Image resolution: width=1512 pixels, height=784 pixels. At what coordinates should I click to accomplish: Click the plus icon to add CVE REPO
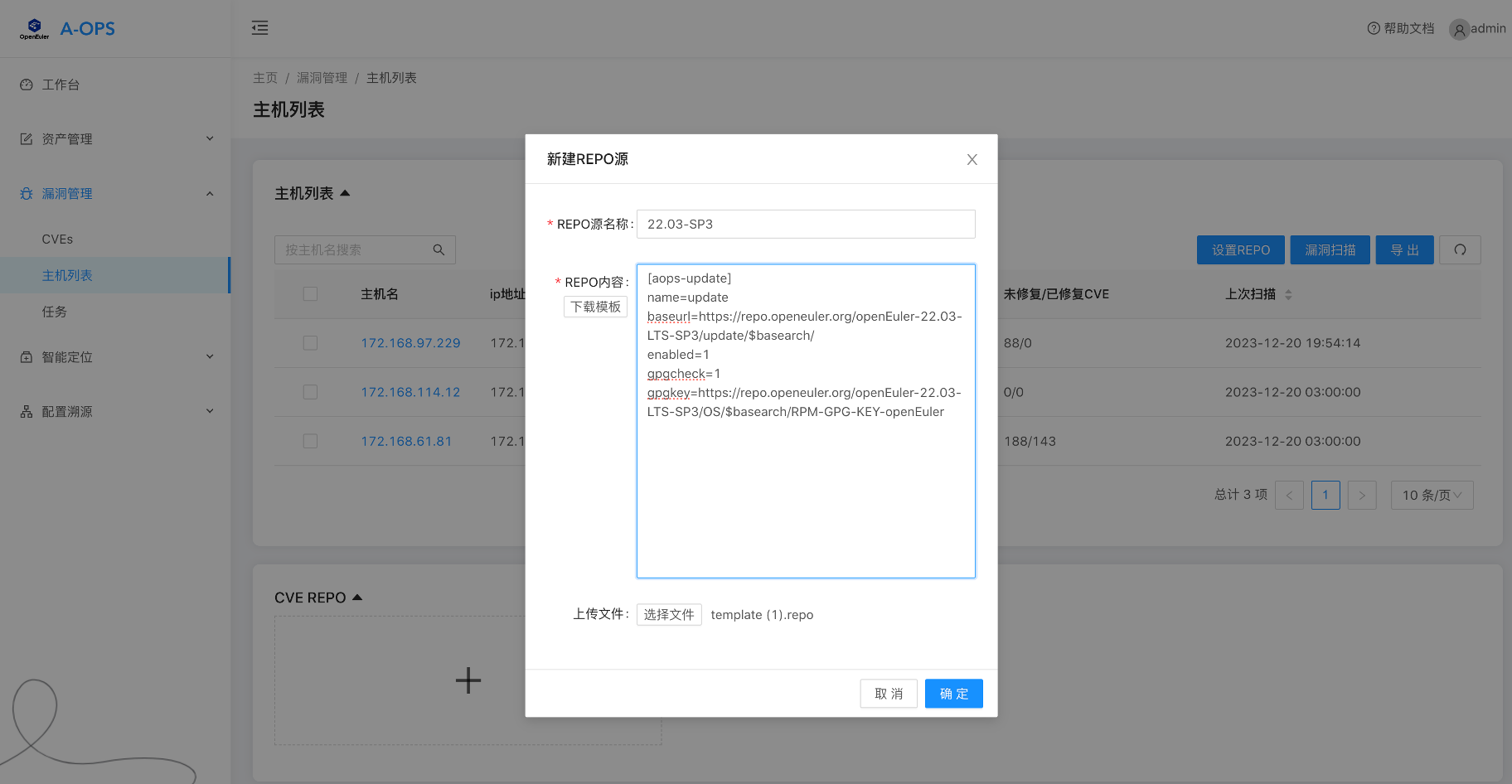click(x=468, y=680)
